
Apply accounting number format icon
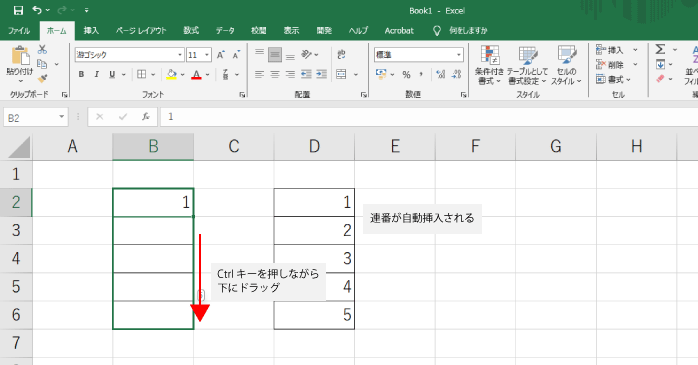[x=381, y=74]
